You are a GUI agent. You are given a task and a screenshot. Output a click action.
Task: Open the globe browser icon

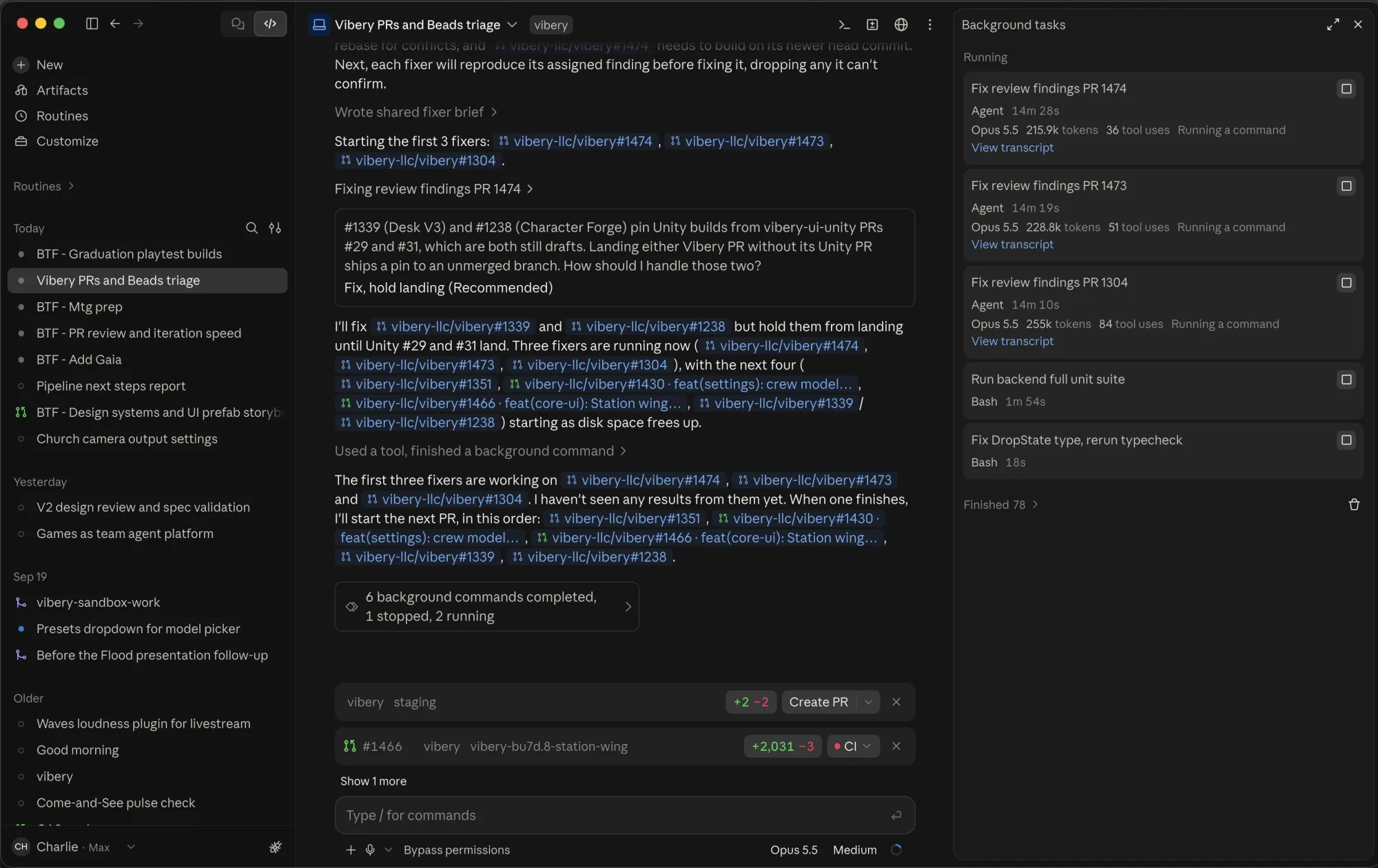tap(901, 25)
